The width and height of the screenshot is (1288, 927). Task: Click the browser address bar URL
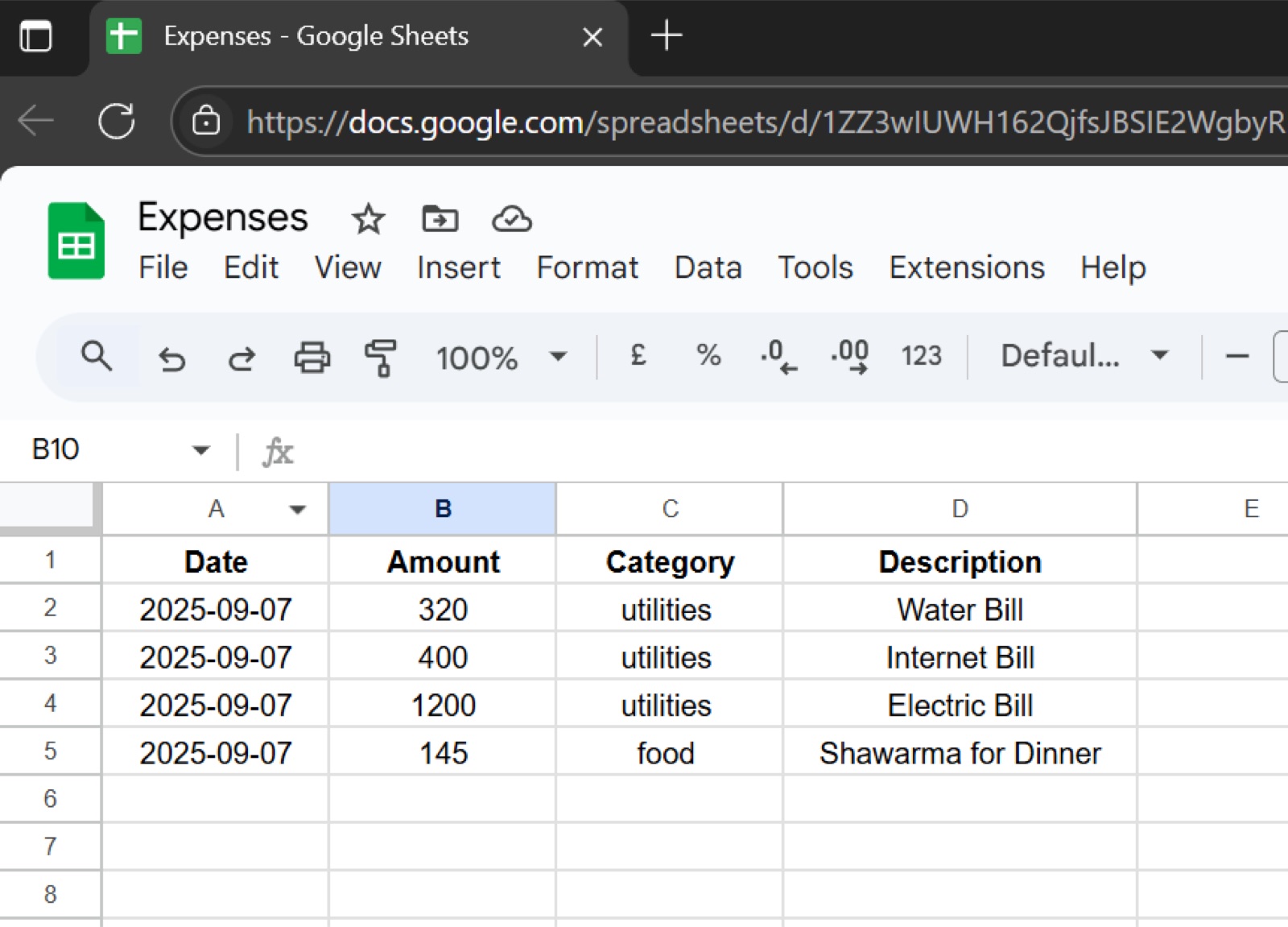(x=765, y=122)
